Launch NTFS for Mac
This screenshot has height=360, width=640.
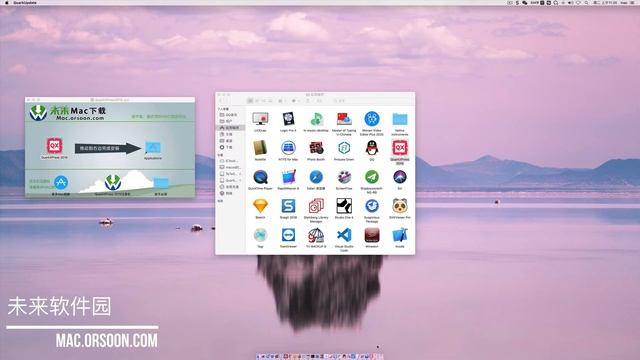[x=288, y=148]
